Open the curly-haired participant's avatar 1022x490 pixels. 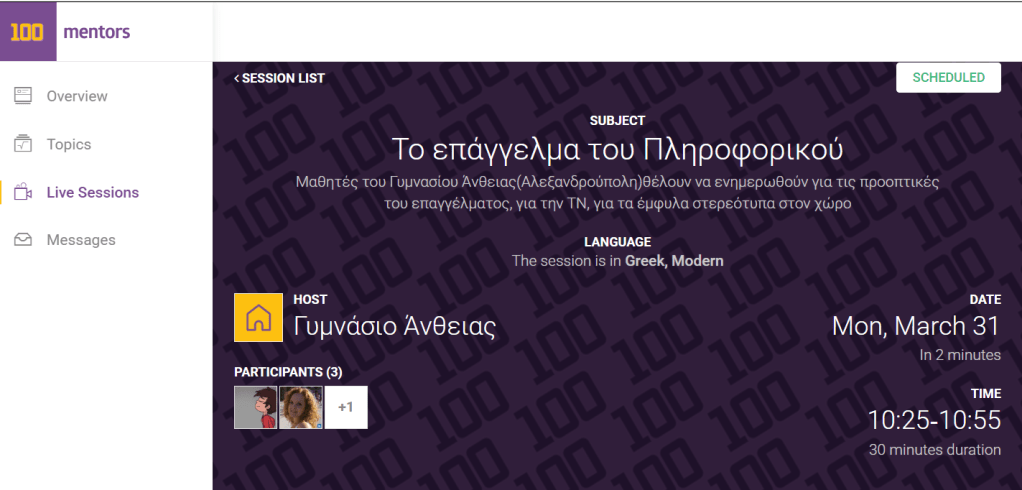point(300,407)
